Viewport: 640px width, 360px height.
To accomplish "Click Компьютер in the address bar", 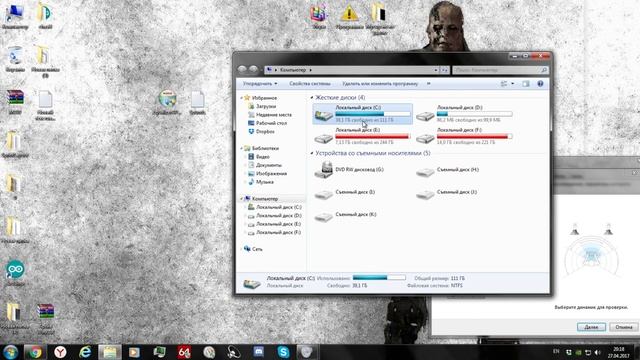I will pyautogui.click(x=293, y=70).
